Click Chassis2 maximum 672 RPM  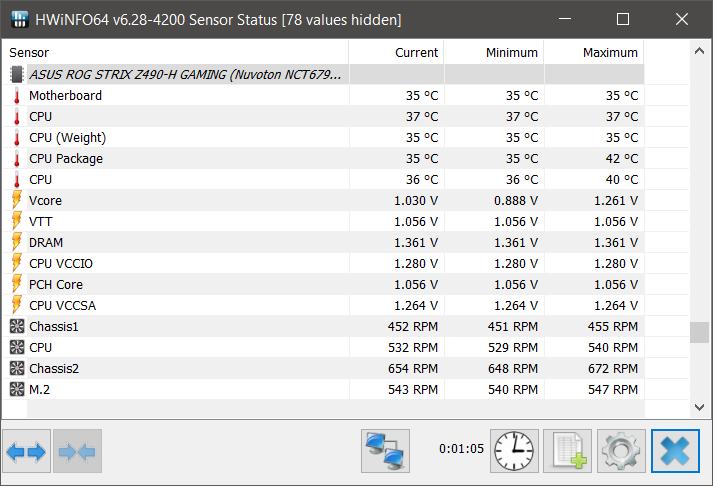(613, 368)
